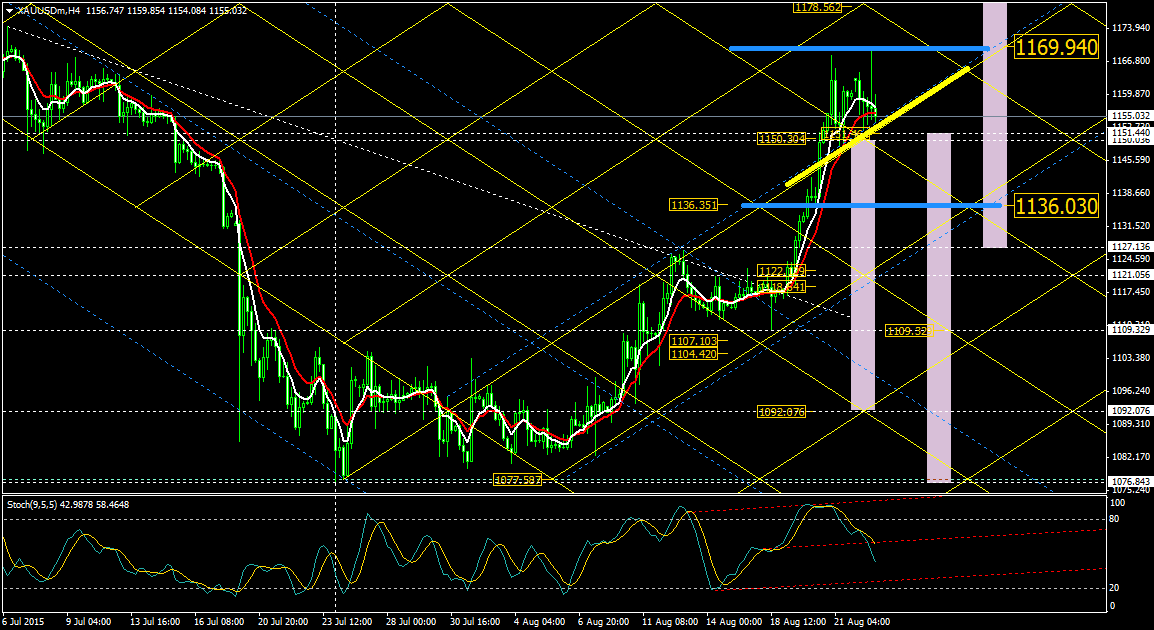Click the 1145.590 price-axis value

click(x=1130, y=160)
